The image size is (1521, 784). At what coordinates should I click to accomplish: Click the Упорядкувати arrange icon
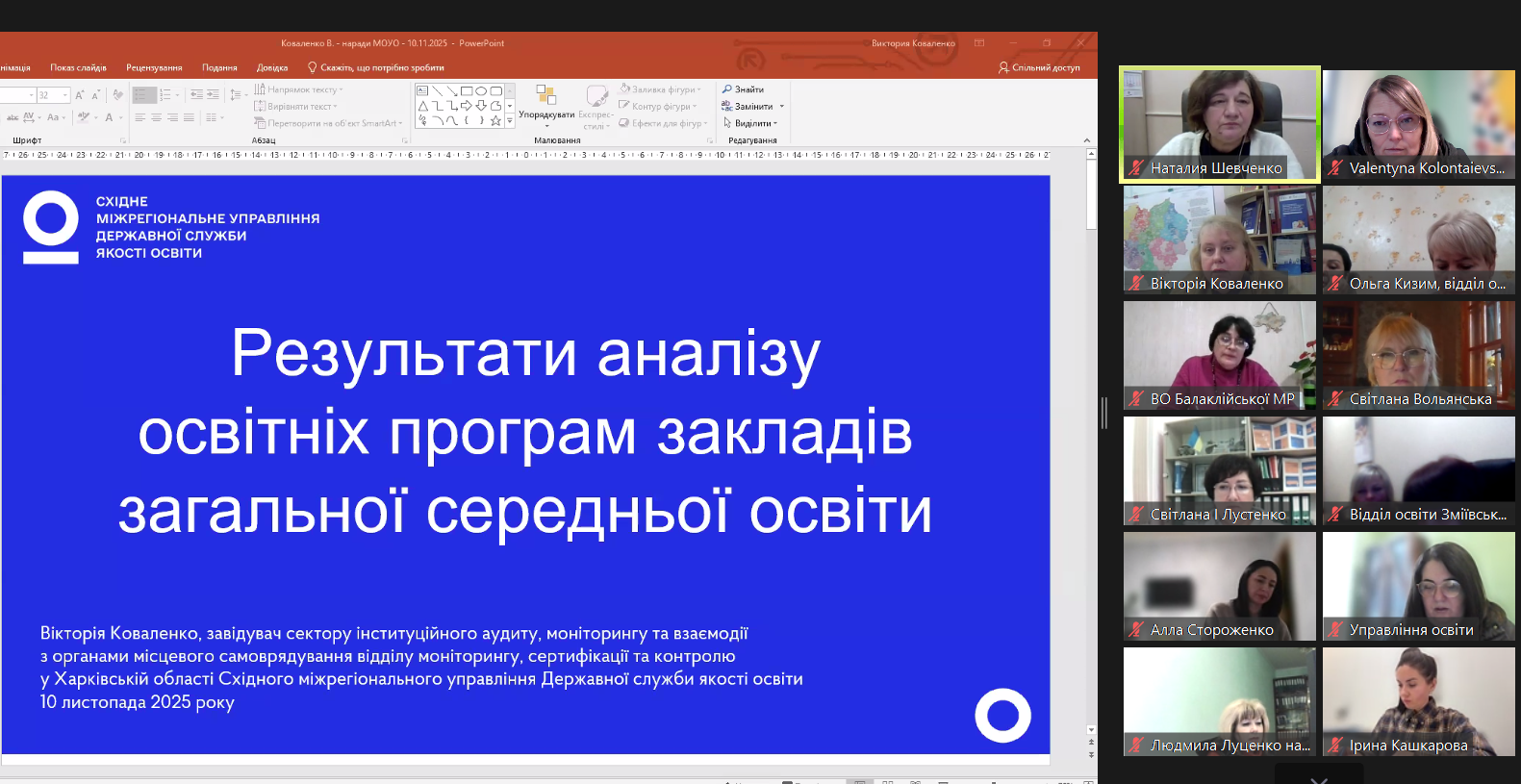[x=545, y=96]
